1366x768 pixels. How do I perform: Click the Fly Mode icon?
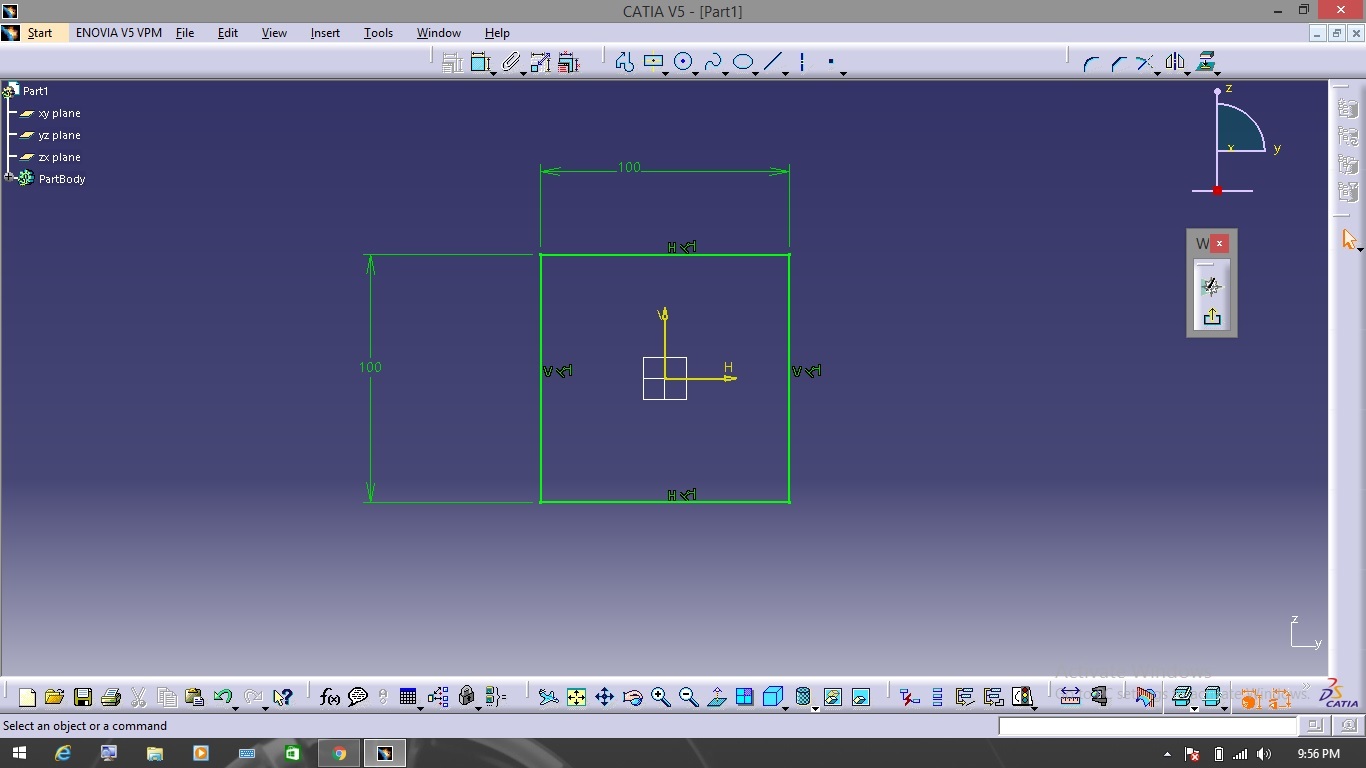548,697
